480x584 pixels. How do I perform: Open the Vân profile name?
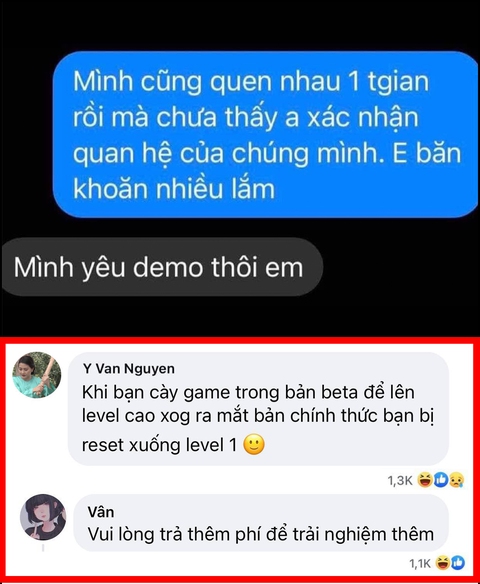coord(101,512)
